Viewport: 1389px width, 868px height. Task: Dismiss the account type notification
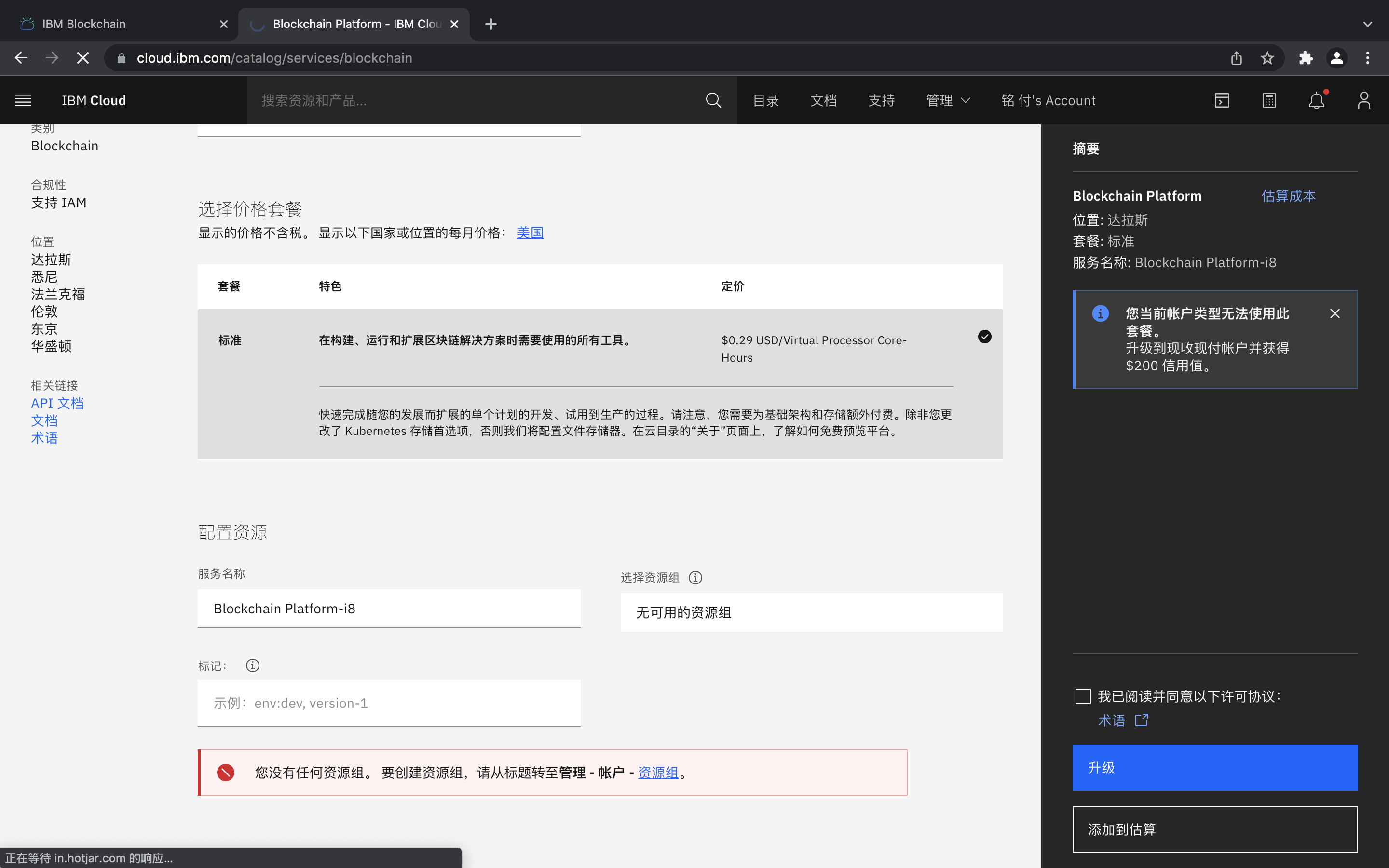click(1335, 313)
